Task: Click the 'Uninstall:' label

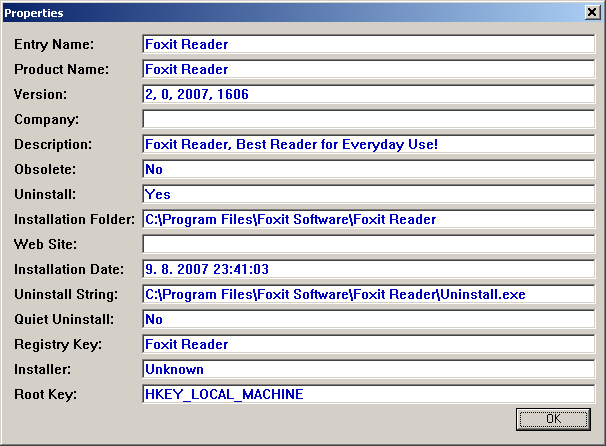Action: (x=45, y=194)
